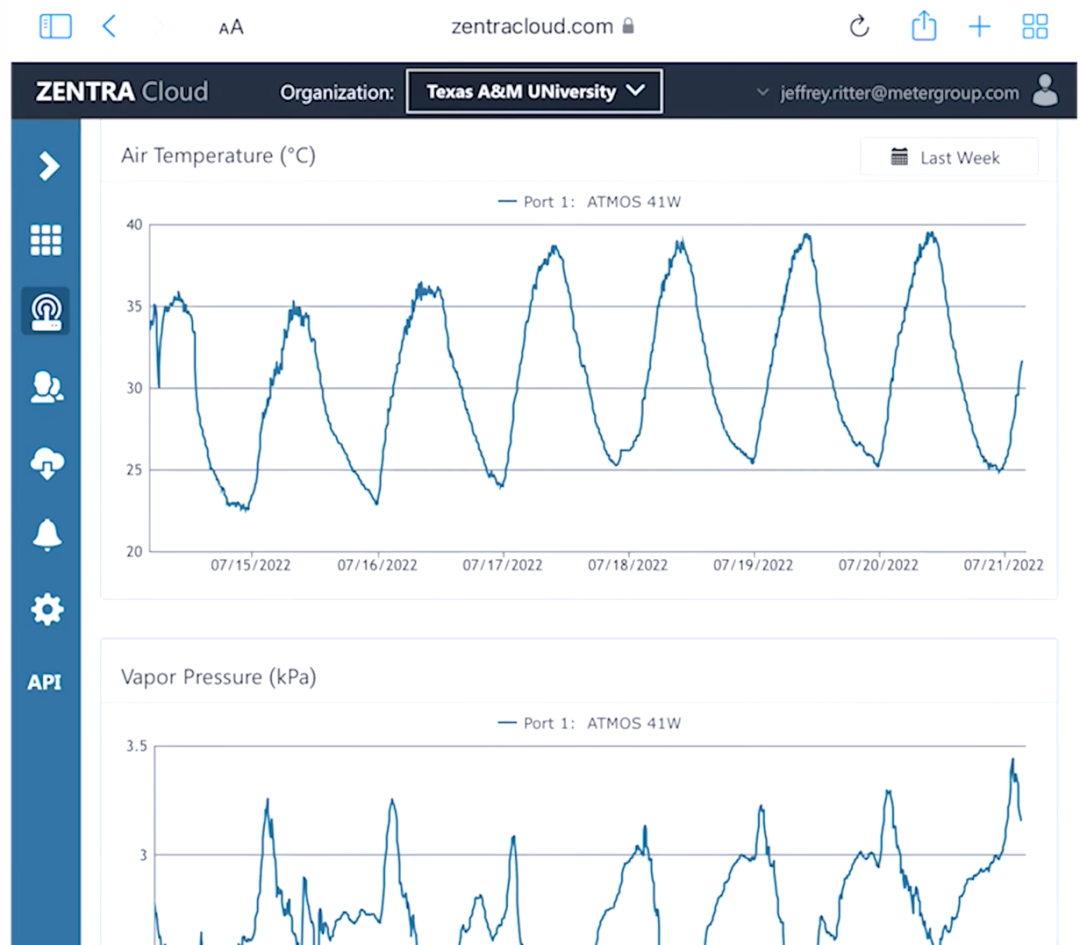Screen dimensions: 1080x945
Task: Click the ZENTRA Cloud logo
Action: pos(122,92)
